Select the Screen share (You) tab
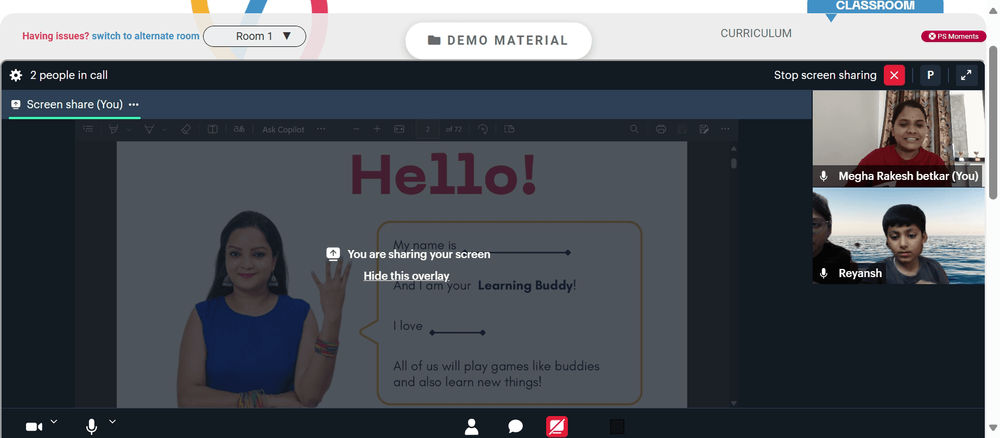This screenshot has height=438, width=1000. (75, 105)
